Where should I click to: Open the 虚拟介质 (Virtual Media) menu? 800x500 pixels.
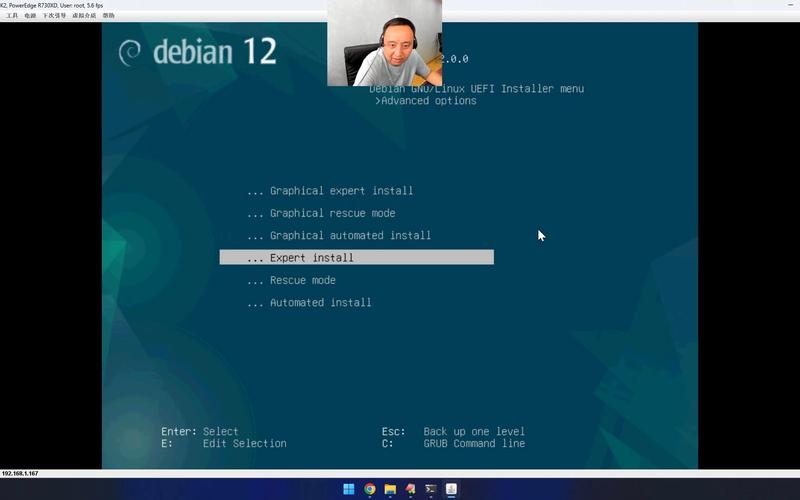[84, 15]
